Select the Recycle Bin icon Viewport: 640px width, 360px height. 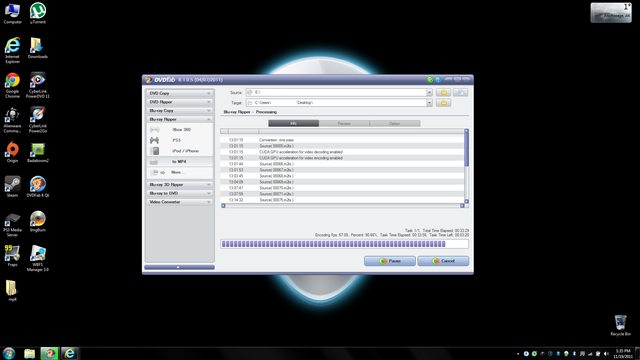click(620, 325)
